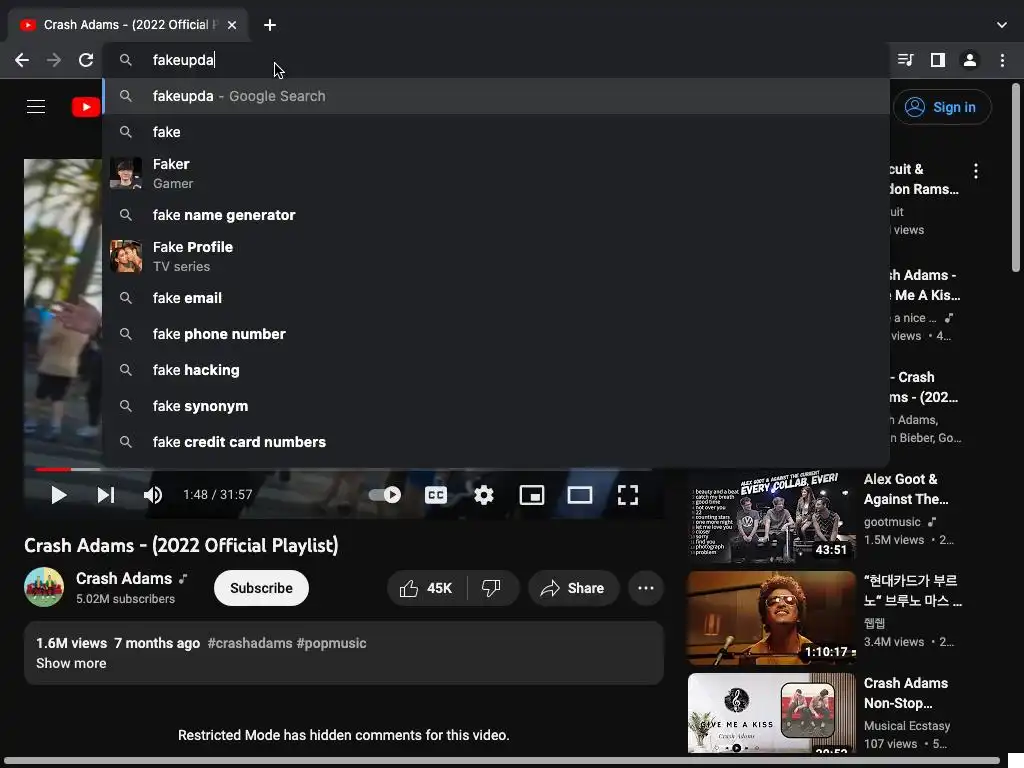1024x768 pixels.
Task: Open Give Me A Kiss thumbnail
Action: point(771,713)
